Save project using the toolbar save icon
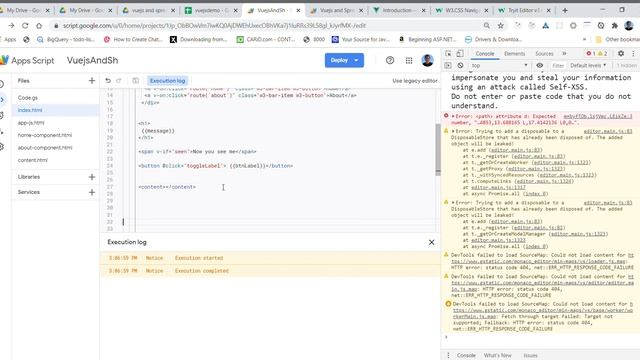 tap(136, 81)
